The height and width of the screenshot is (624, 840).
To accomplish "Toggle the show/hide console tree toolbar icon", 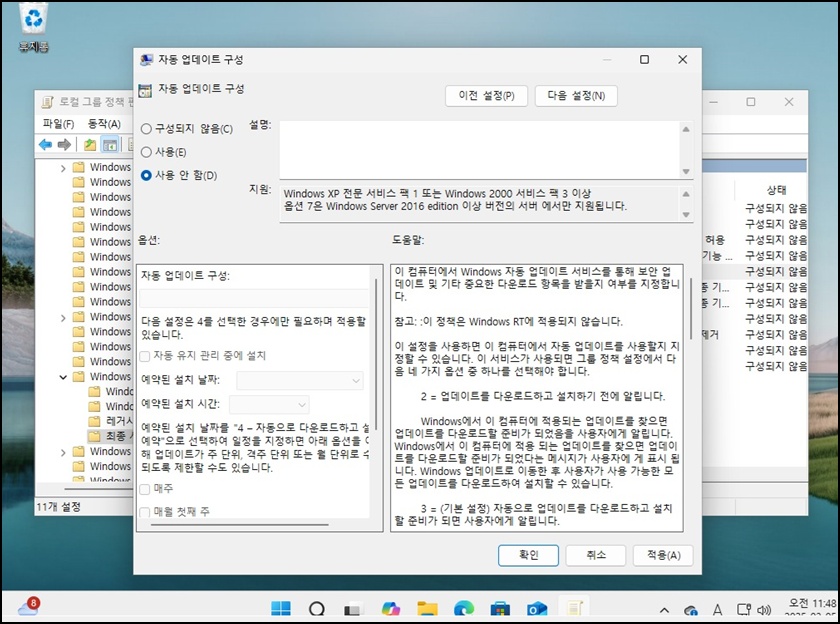I will pos(110,144).
